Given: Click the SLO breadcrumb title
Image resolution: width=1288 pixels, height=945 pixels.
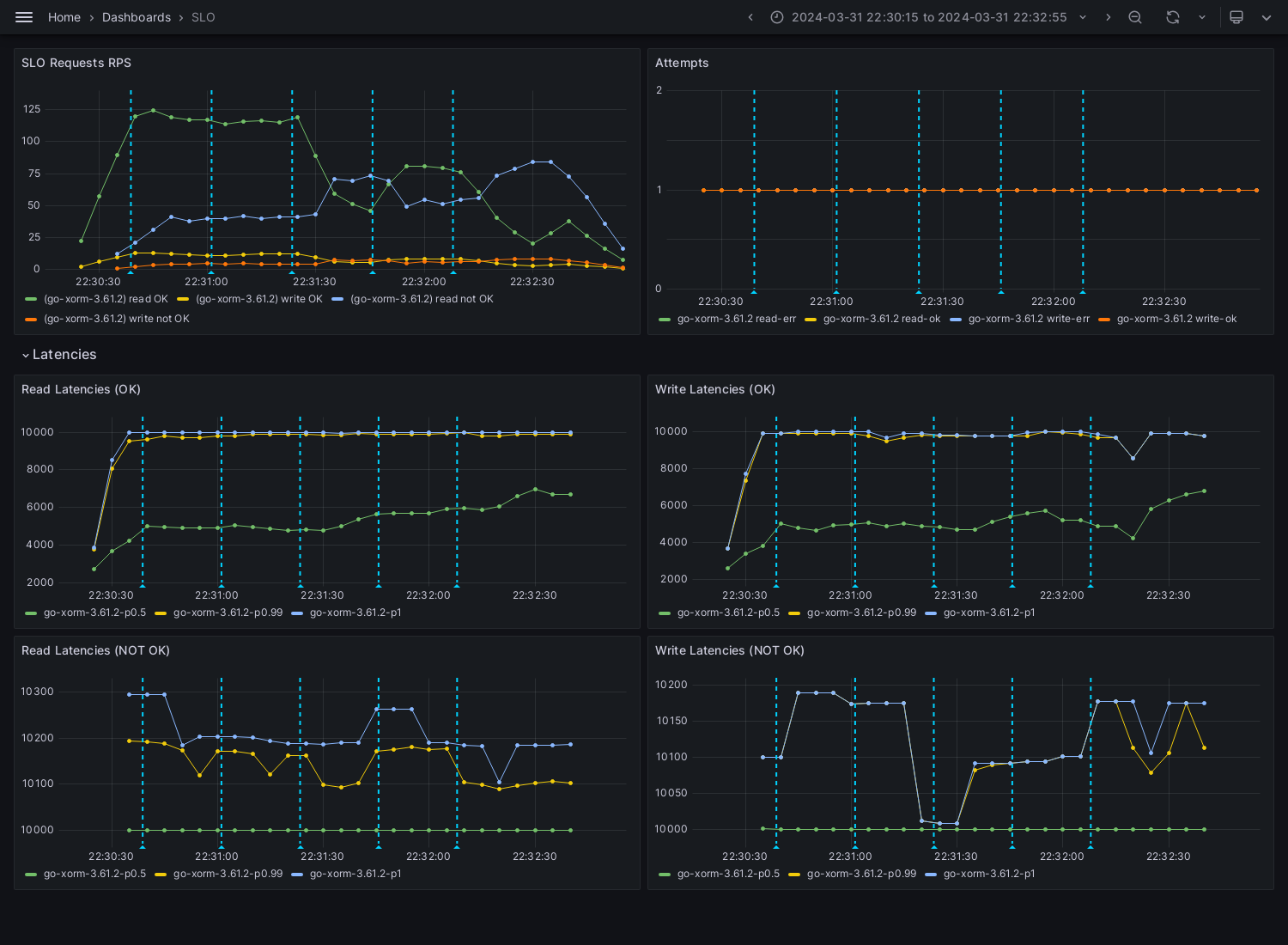Looking at the screenshot, I should pos(204,17).
